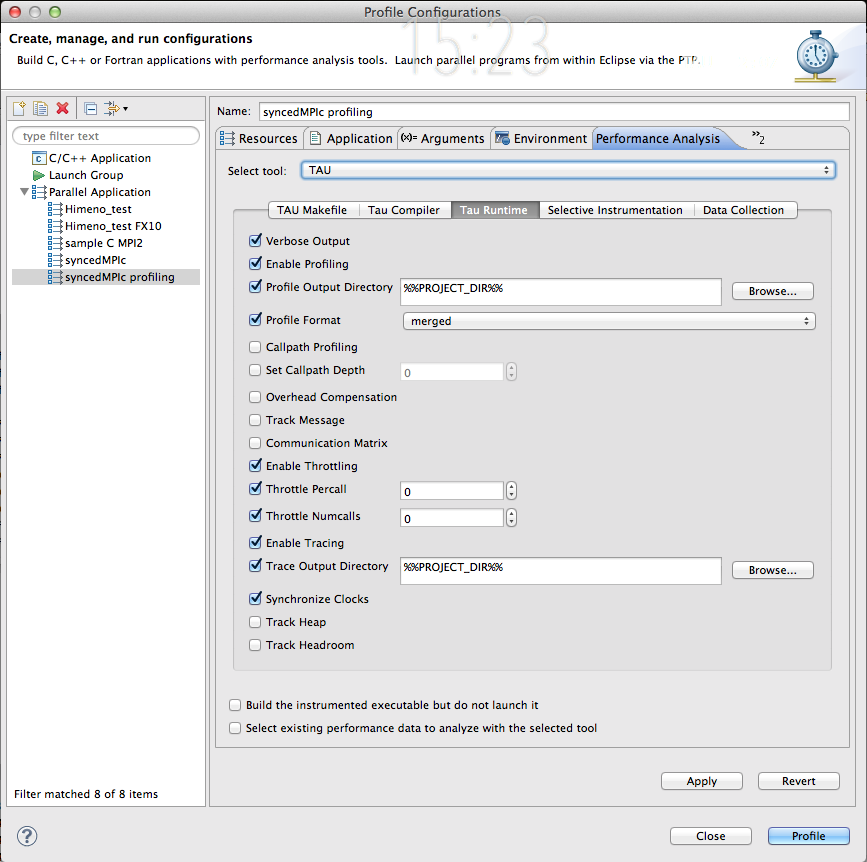
Task: Increment the Throttle Percall stepper
Action: 512,486
